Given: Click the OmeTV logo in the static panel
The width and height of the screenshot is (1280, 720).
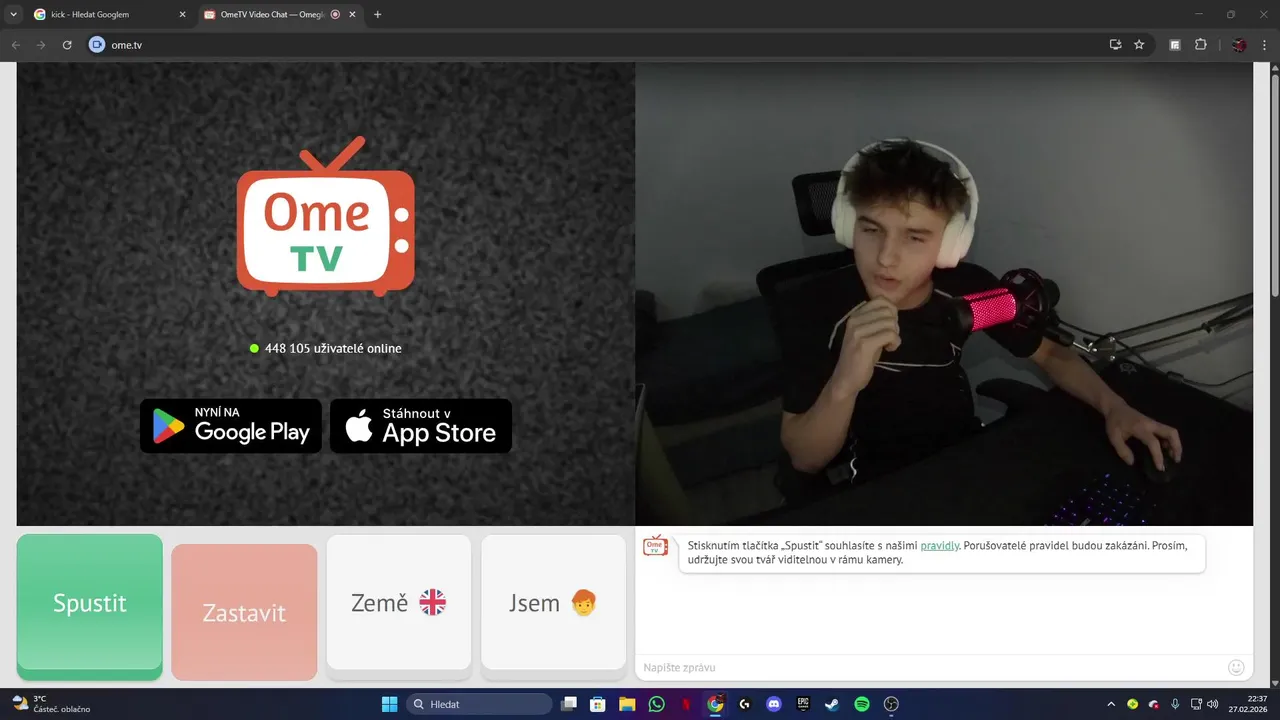Looking at the screenshot, I should [326, 217].
